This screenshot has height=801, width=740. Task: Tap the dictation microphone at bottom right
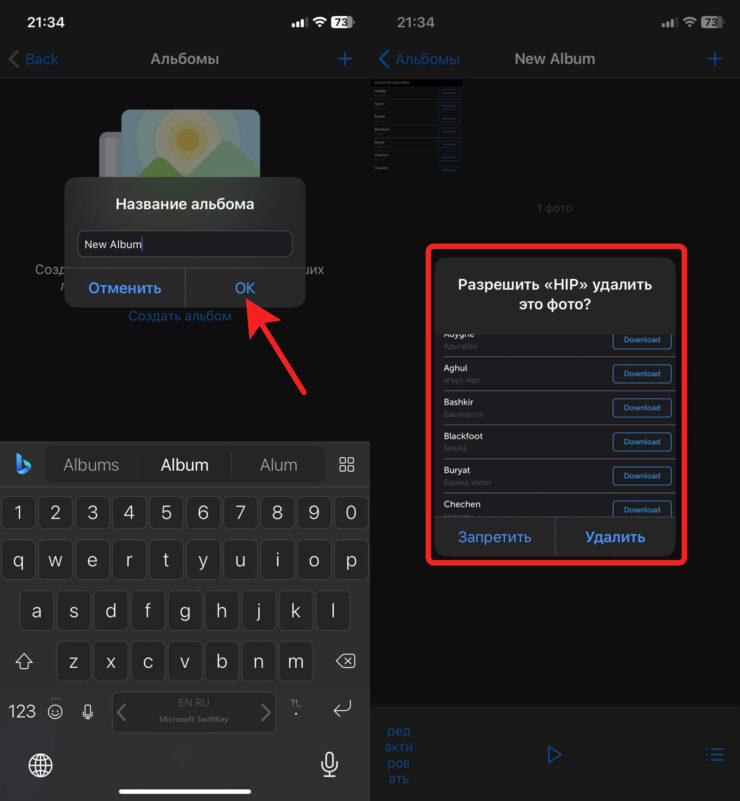329,765
